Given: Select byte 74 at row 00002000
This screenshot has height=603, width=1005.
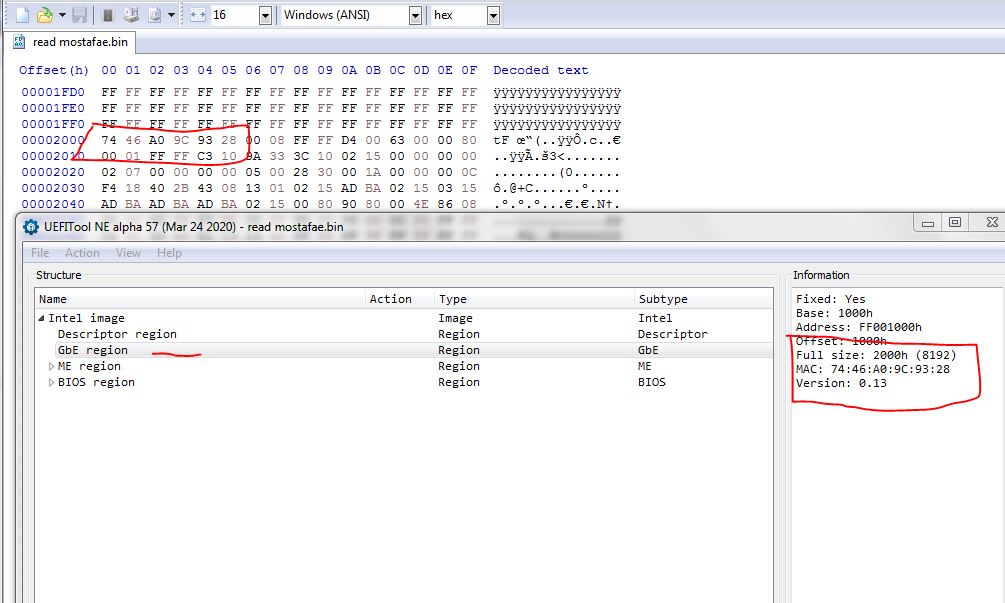Looking at the screenshot, I should coord(109,140).
